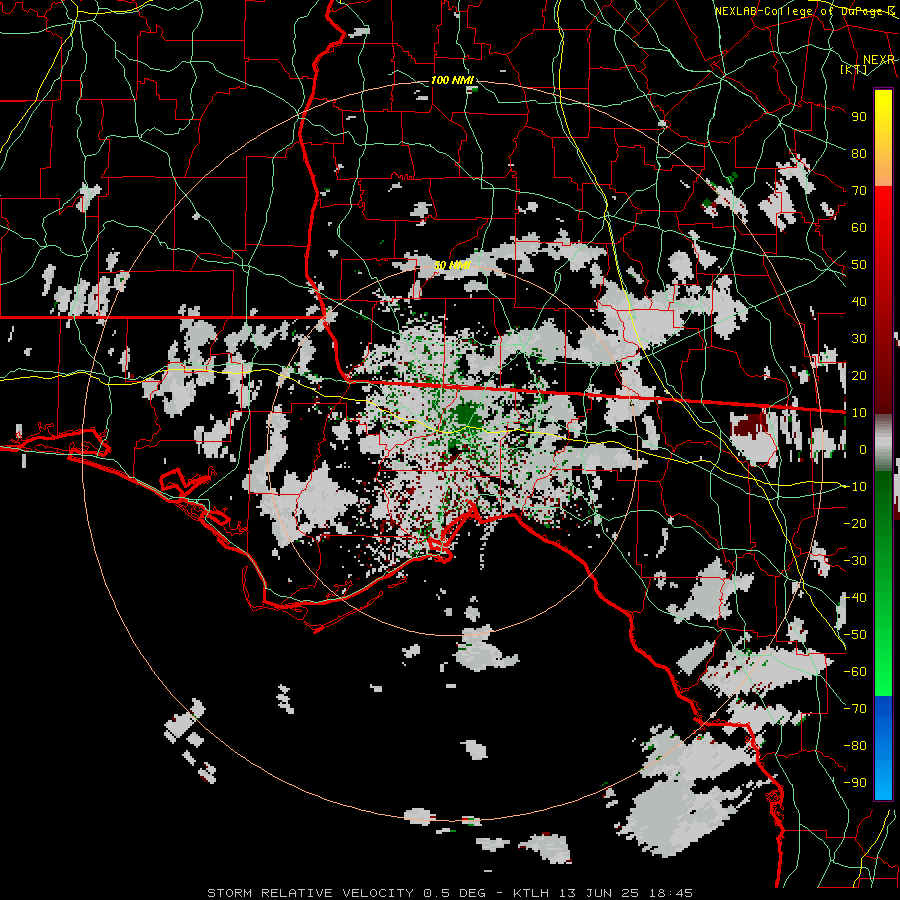Click the "-90" value on velocity scale
Image resolution: width=900 pixels, height=900 pixels.
point(855,783)
